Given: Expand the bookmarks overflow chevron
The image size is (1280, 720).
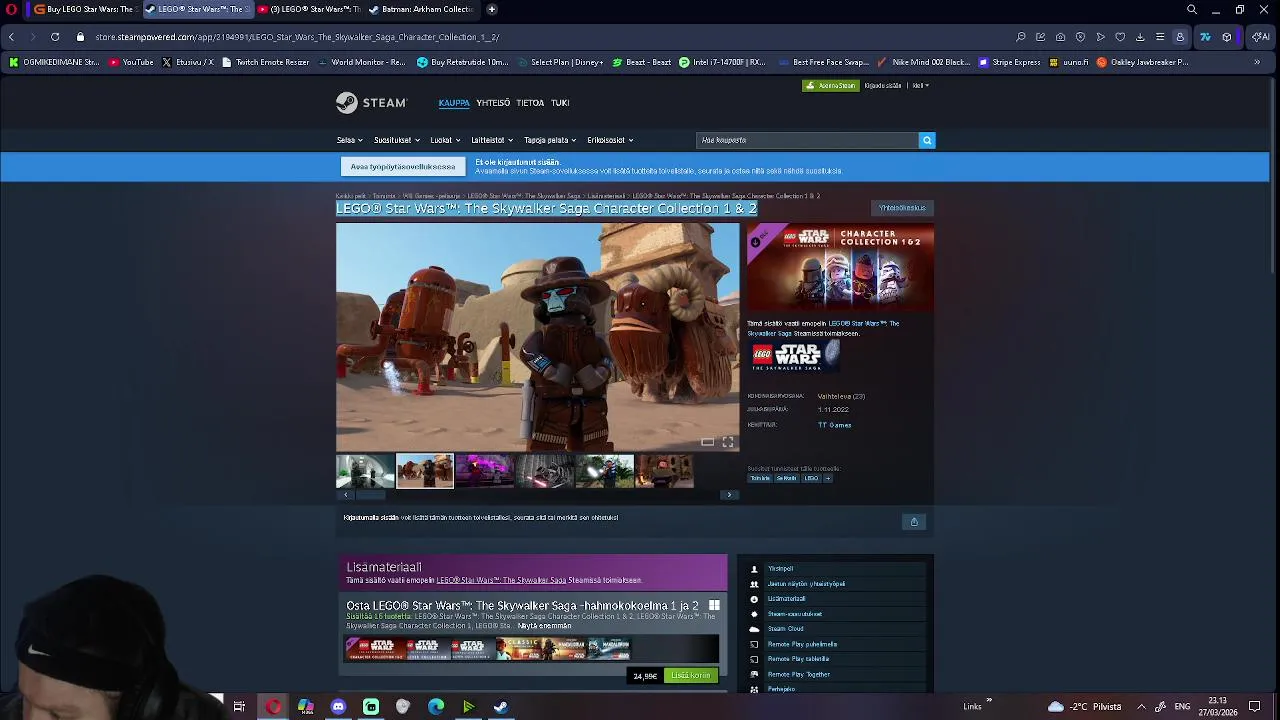Looking at the screenshot, I should pos(1257,62).
